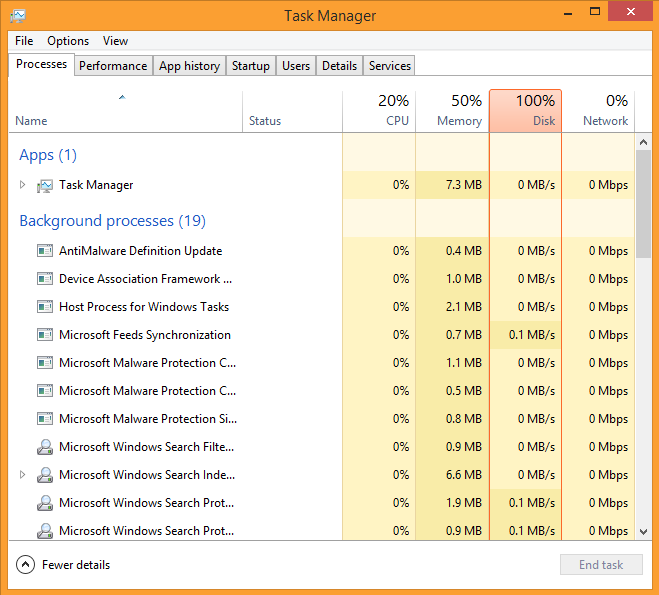
Task: Click the Microsoft Malware Protection Si... icon
Action: 45,419
